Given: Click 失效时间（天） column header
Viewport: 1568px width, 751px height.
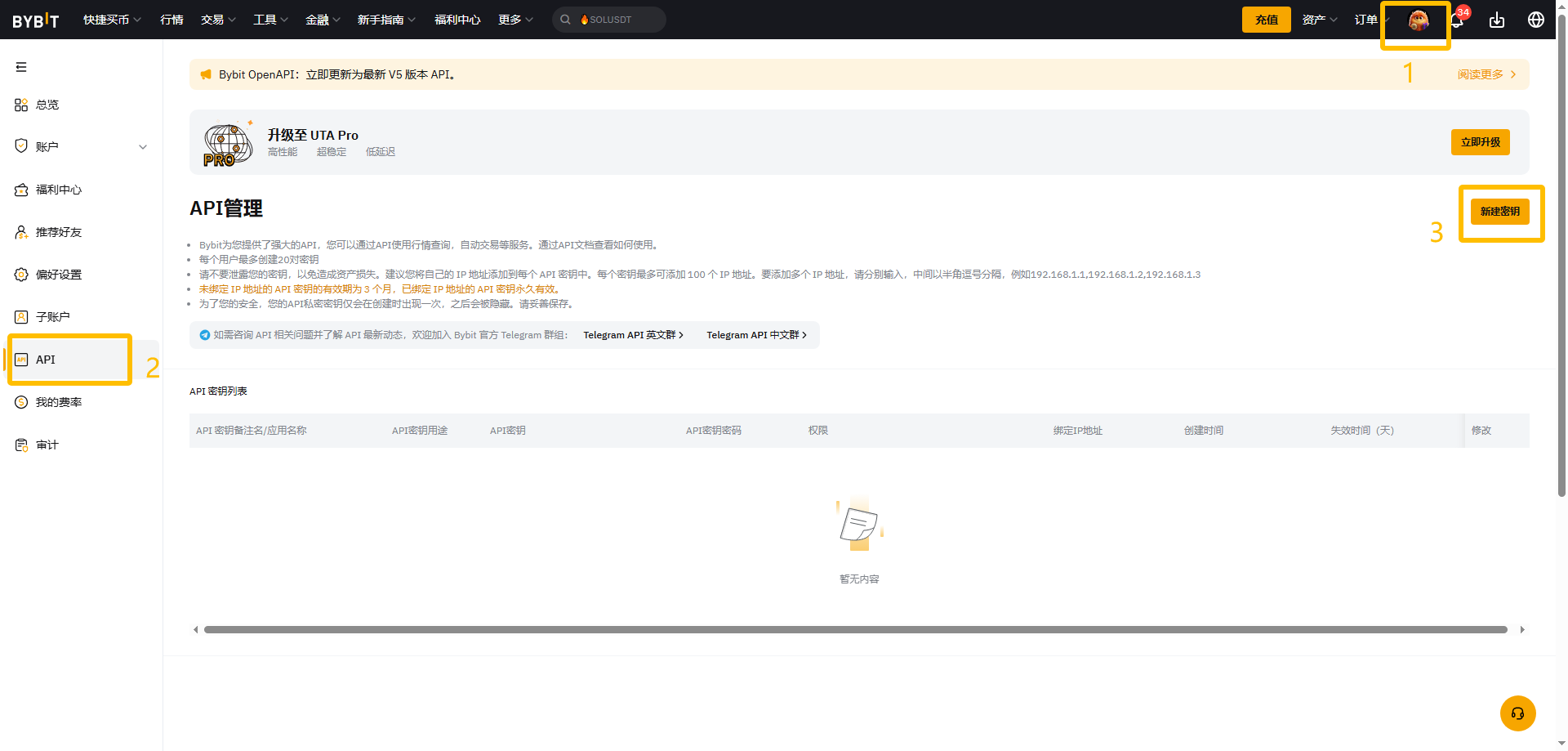Looking at the screenshot, I should pos(1362,431).
